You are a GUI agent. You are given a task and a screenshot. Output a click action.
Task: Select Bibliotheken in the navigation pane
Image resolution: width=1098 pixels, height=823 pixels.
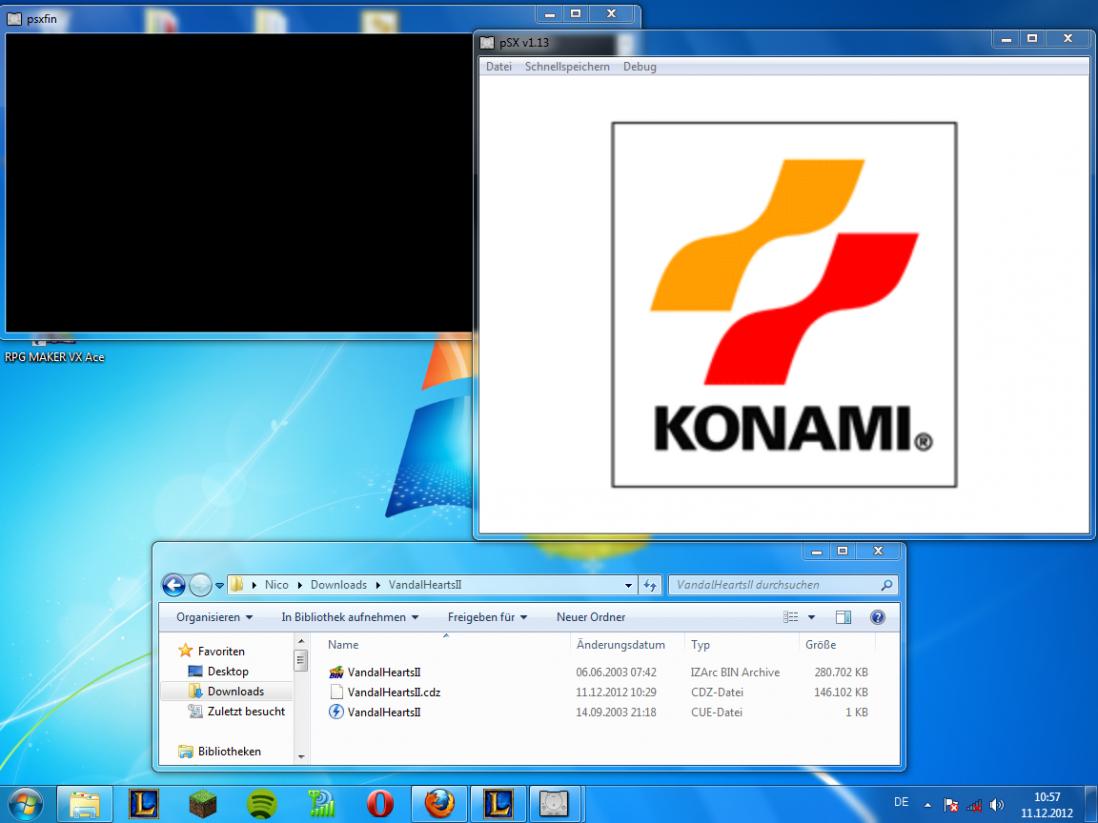coord(229,751)
